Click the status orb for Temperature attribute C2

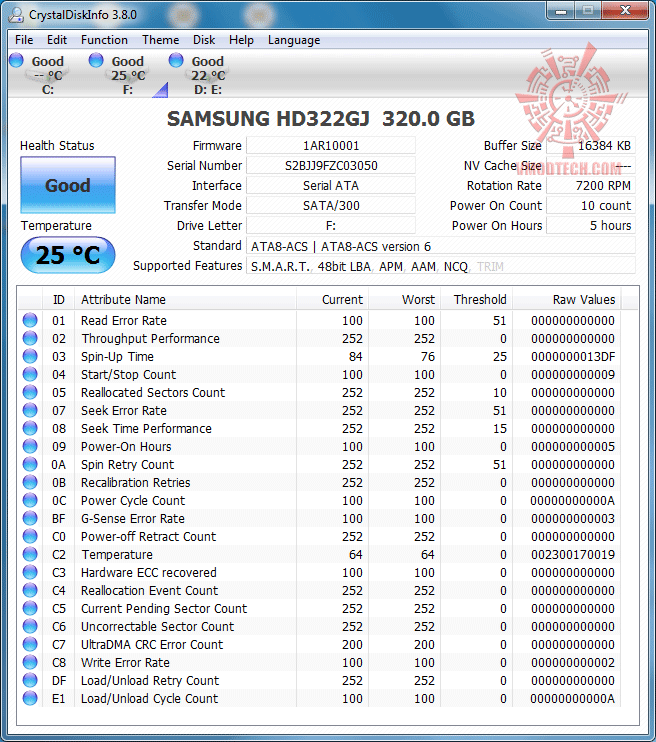(30, 554)
